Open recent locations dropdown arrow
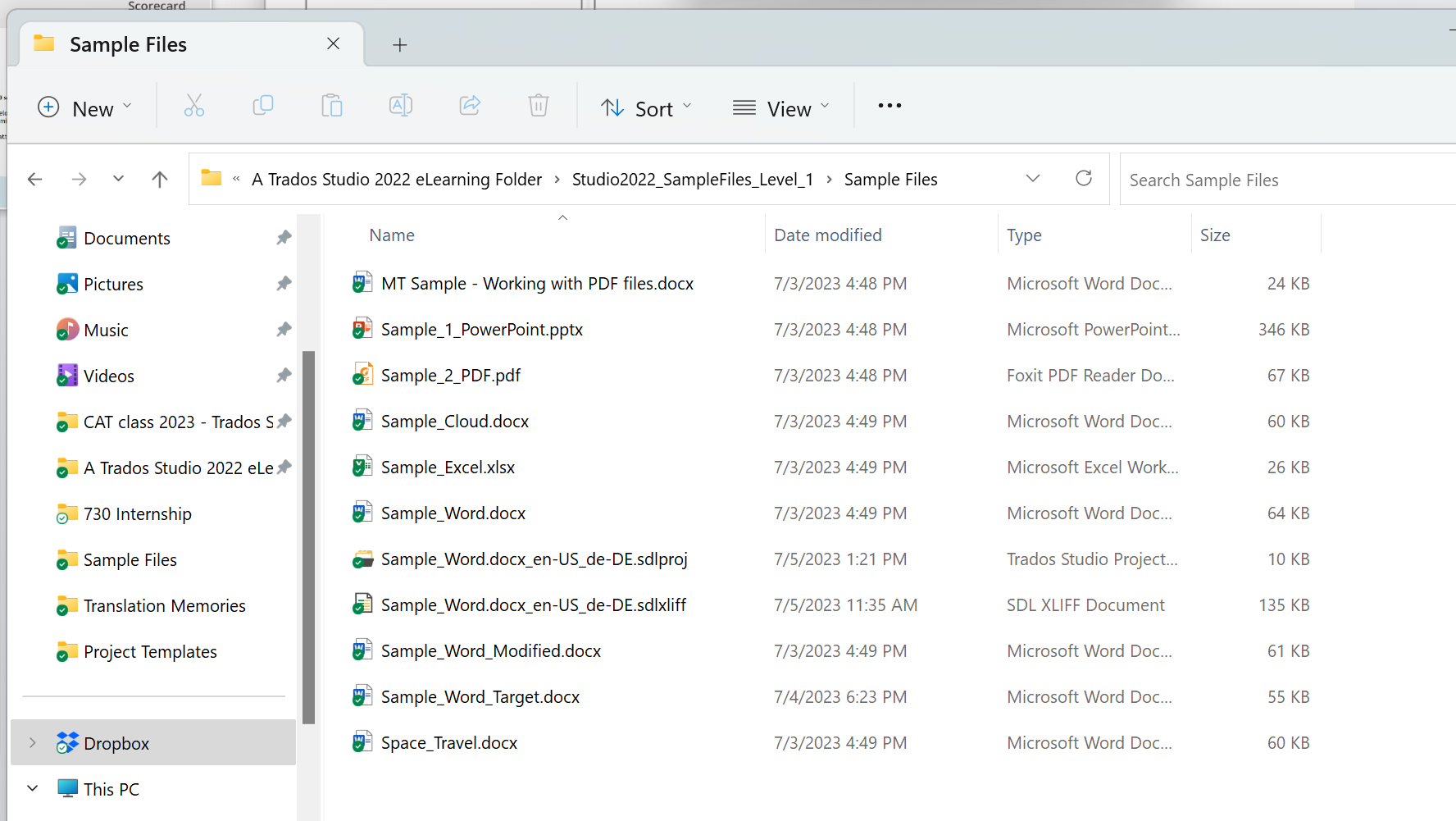The height and width of the screenshot is (821, 1456). click(118, 179)
